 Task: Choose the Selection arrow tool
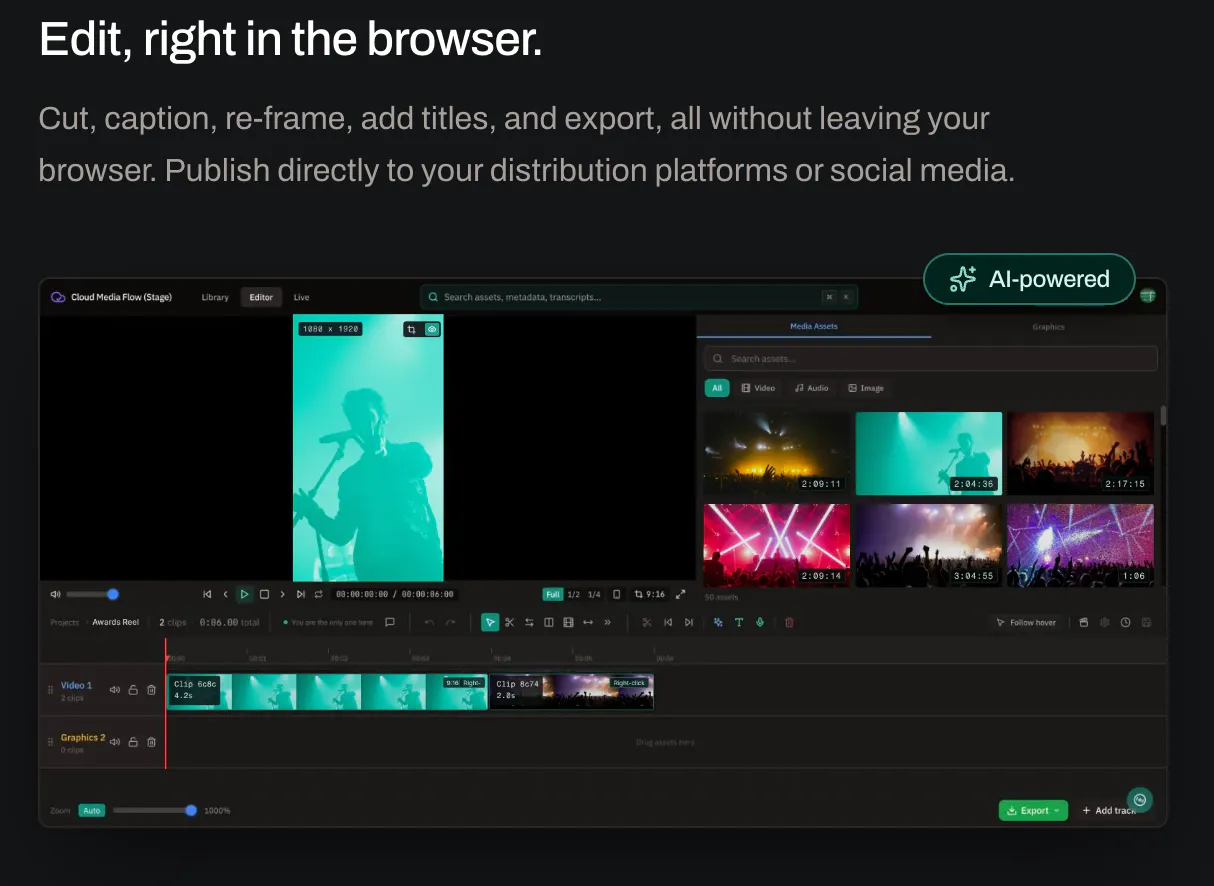[x=490, y=622]
